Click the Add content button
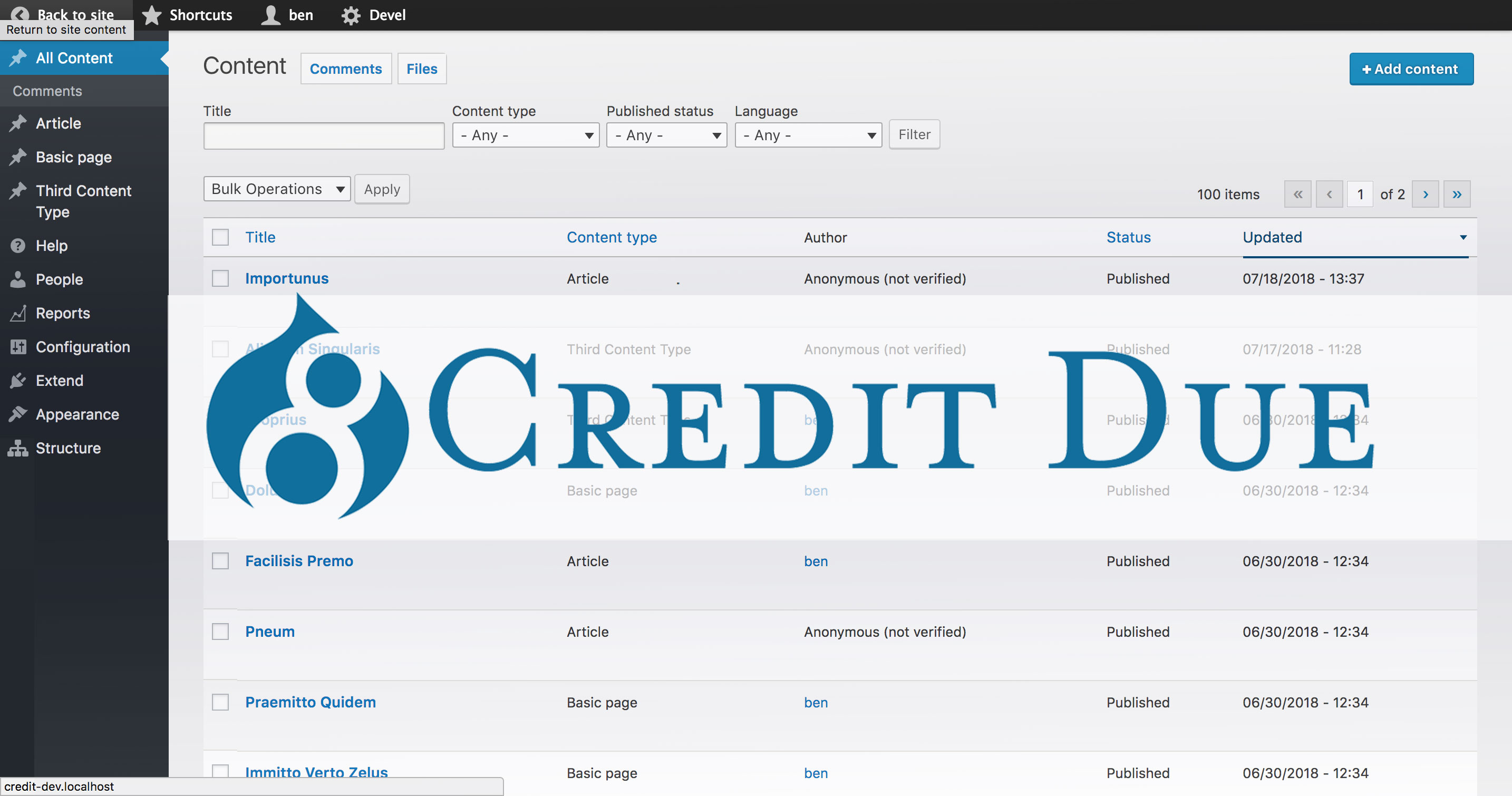This screenshot has height=796, width=1512. [1411, 69]
